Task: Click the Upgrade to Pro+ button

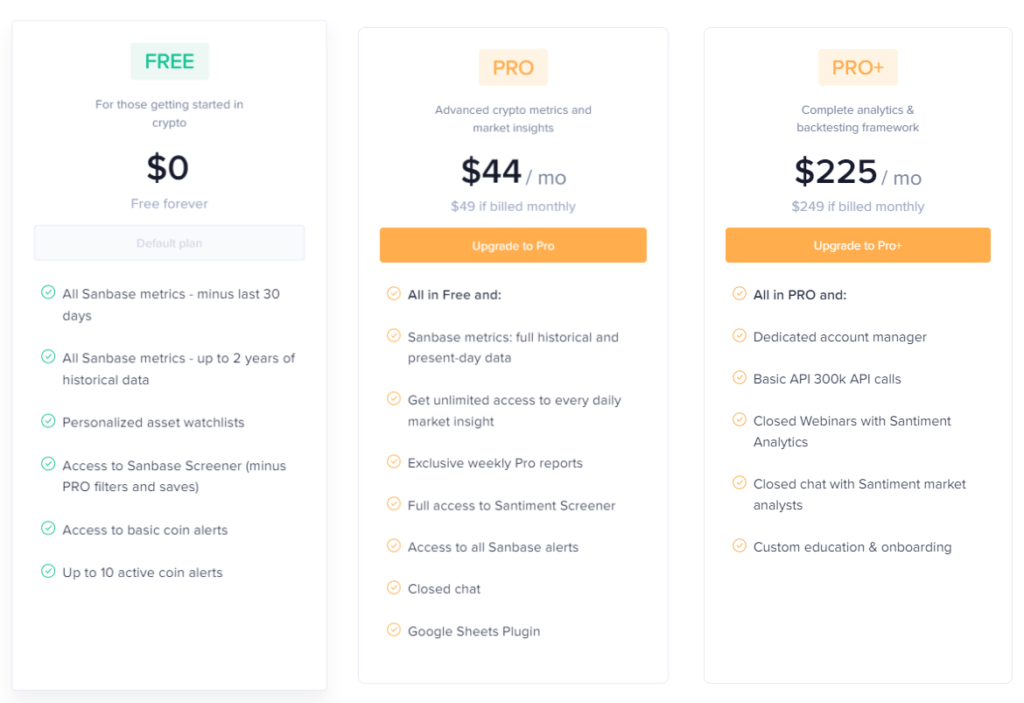Action: click(x=857, y=245)
